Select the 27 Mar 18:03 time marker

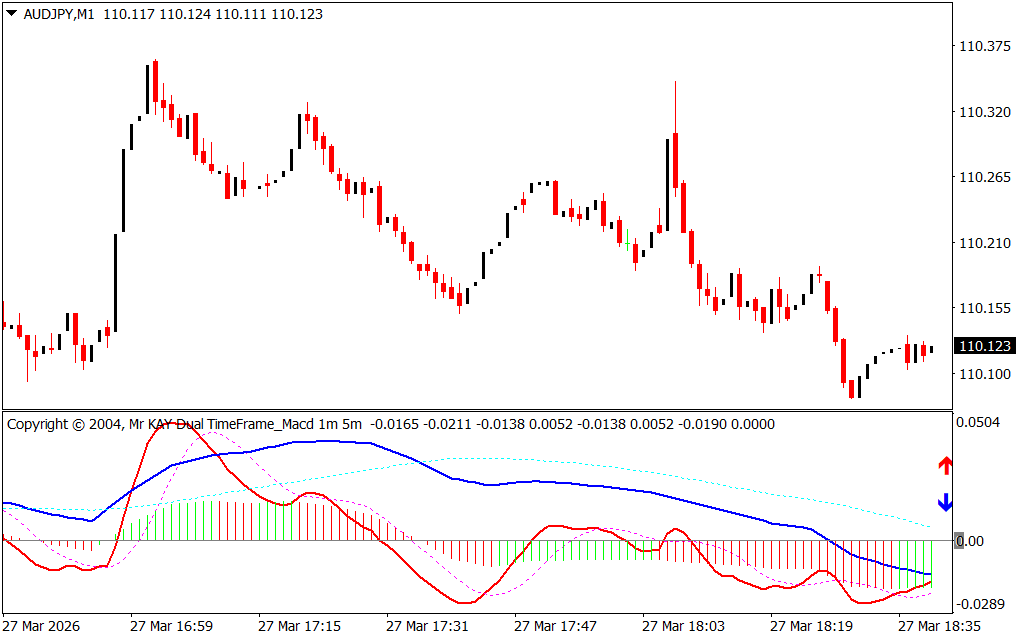click(x=683, y=626)
